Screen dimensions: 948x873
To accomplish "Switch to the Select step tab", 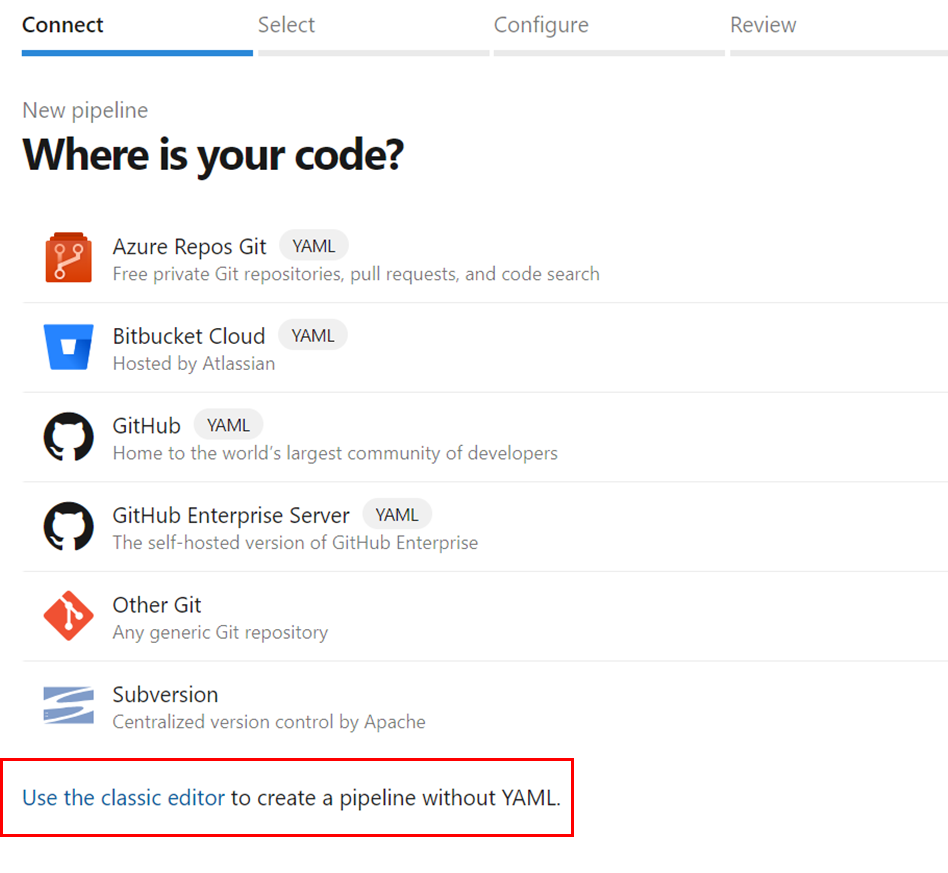I will (x=287, y=25).
